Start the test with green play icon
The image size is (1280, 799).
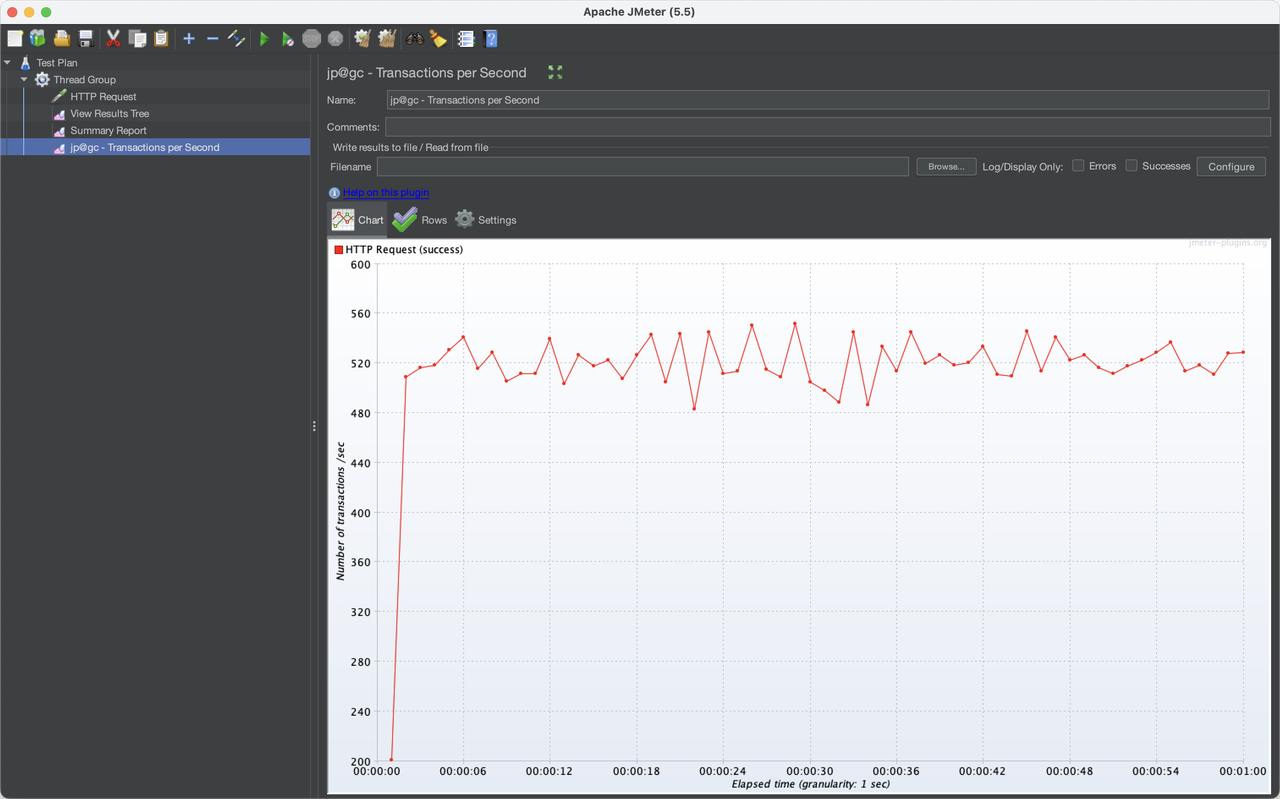click(264, 39)
